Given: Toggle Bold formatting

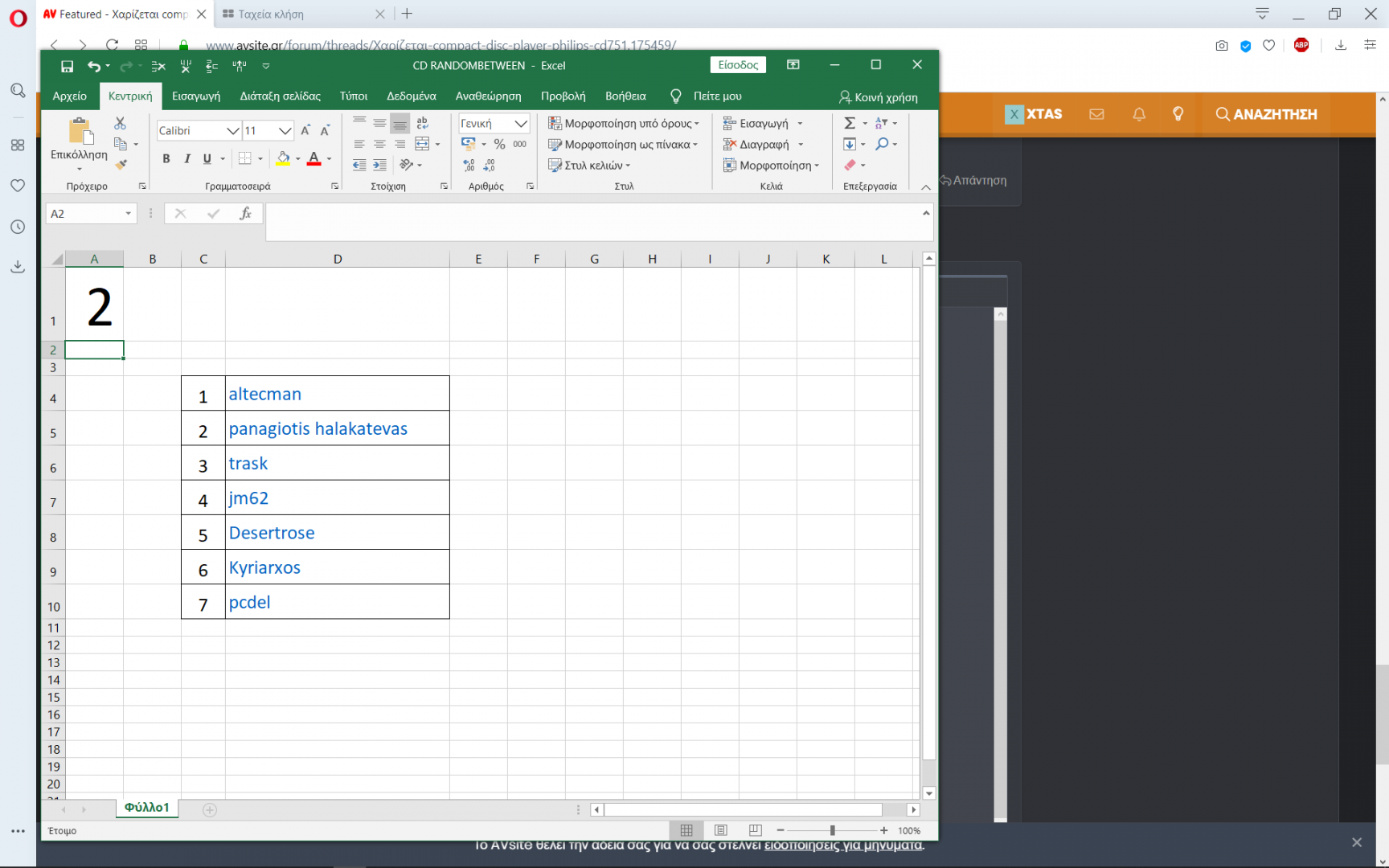Looking at the screenshot, I should (x=166, y=159).
